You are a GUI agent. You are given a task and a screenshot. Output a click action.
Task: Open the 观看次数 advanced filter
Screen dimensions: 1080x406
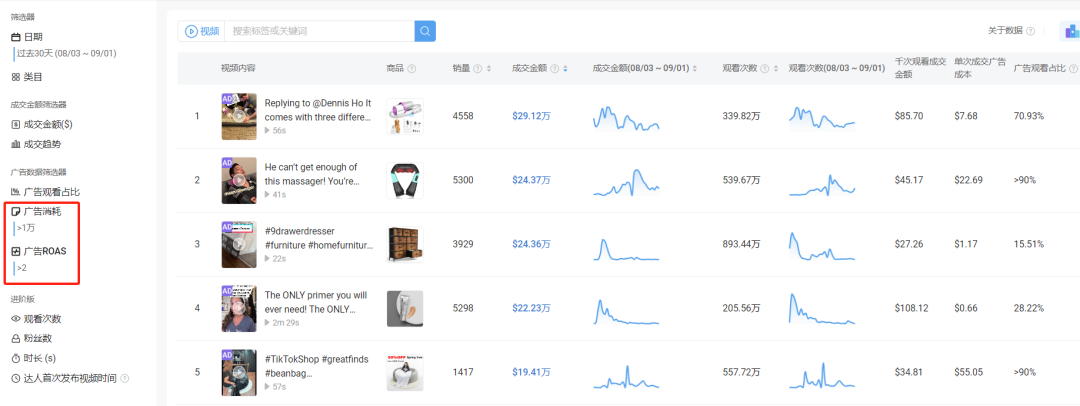pyautogui.click(x=37, y=318)
